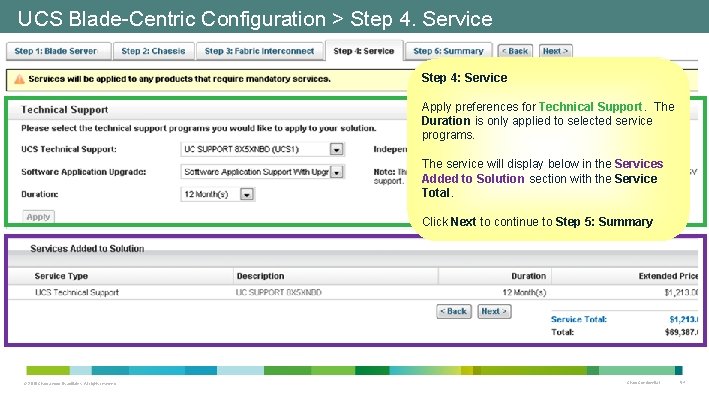Viewport: 709px width, 394px height.
Task: Select the UCS Technical Support row cell
Action: tap(77, 292)
